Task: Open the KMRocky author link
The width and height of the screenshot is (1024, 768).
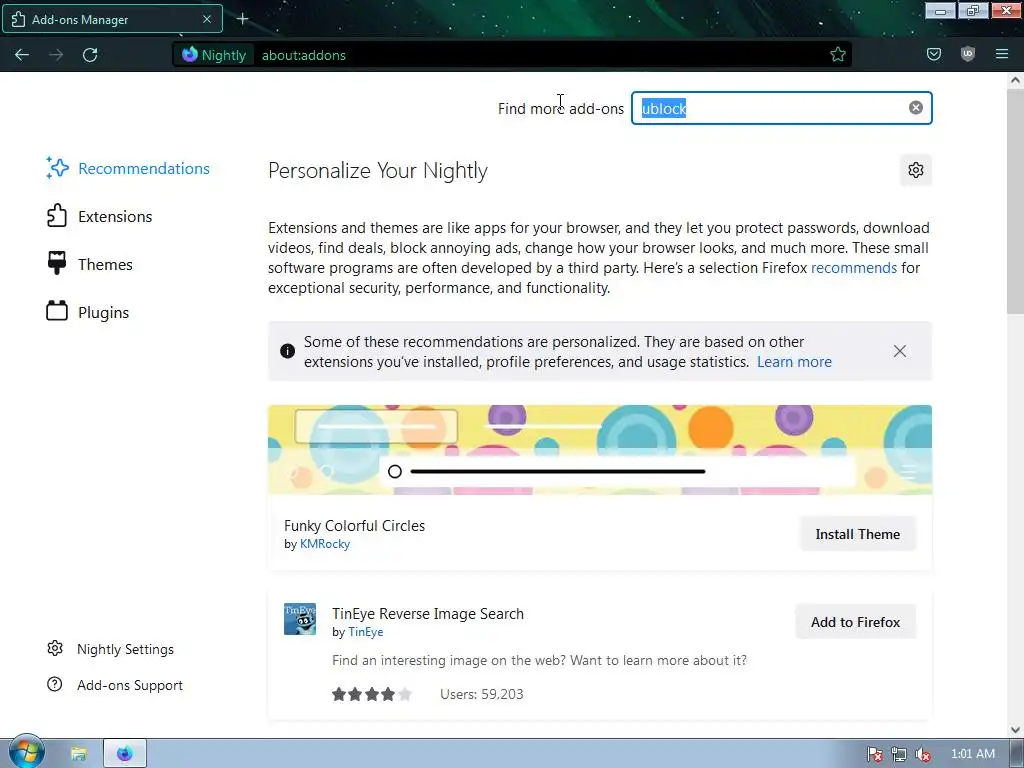Action: [325, 544]
